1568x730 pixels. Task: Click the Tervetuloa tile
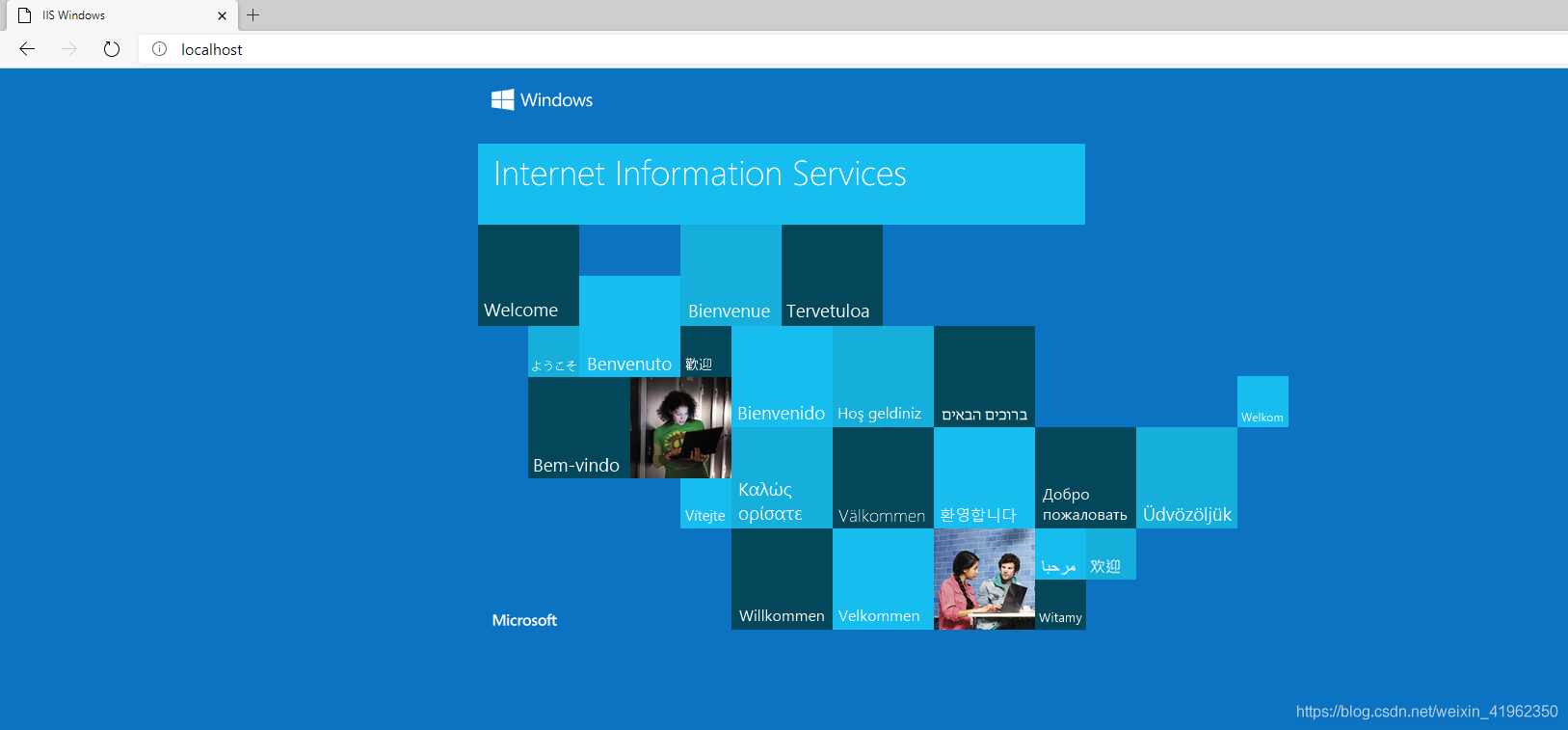(x=832, y=275)
